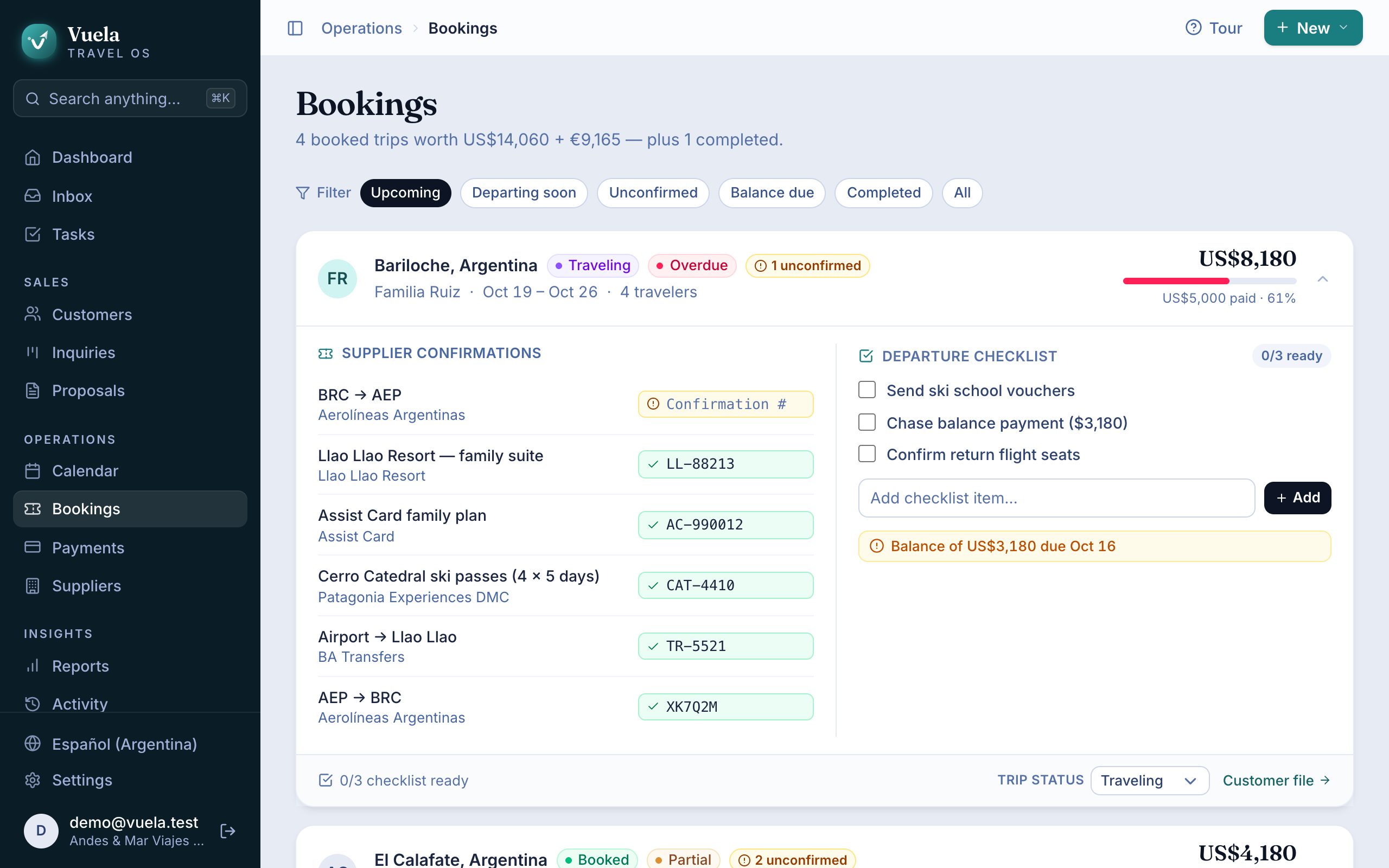The image size is (1389, 868).
Task: Click the demo@vuela.test account avatar
Action: 41,831
